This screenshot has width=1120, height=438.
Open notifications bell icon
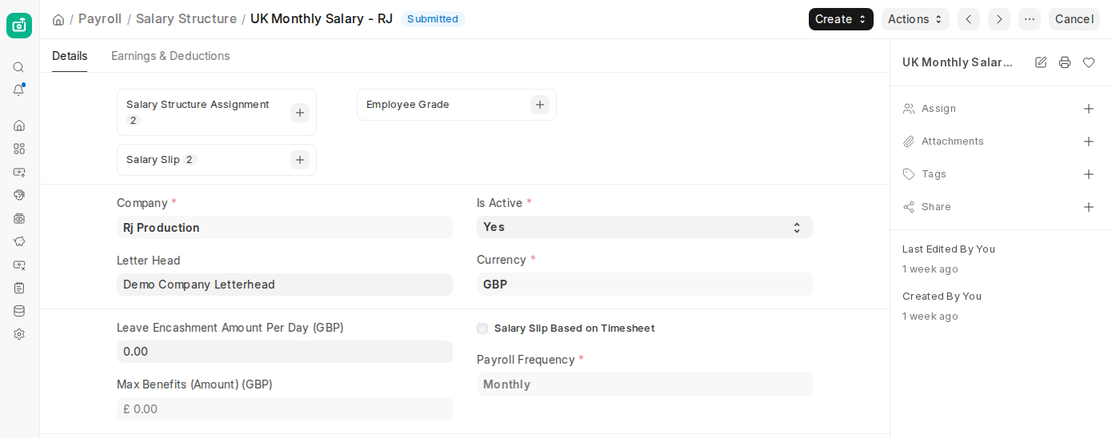coord(19,90)
